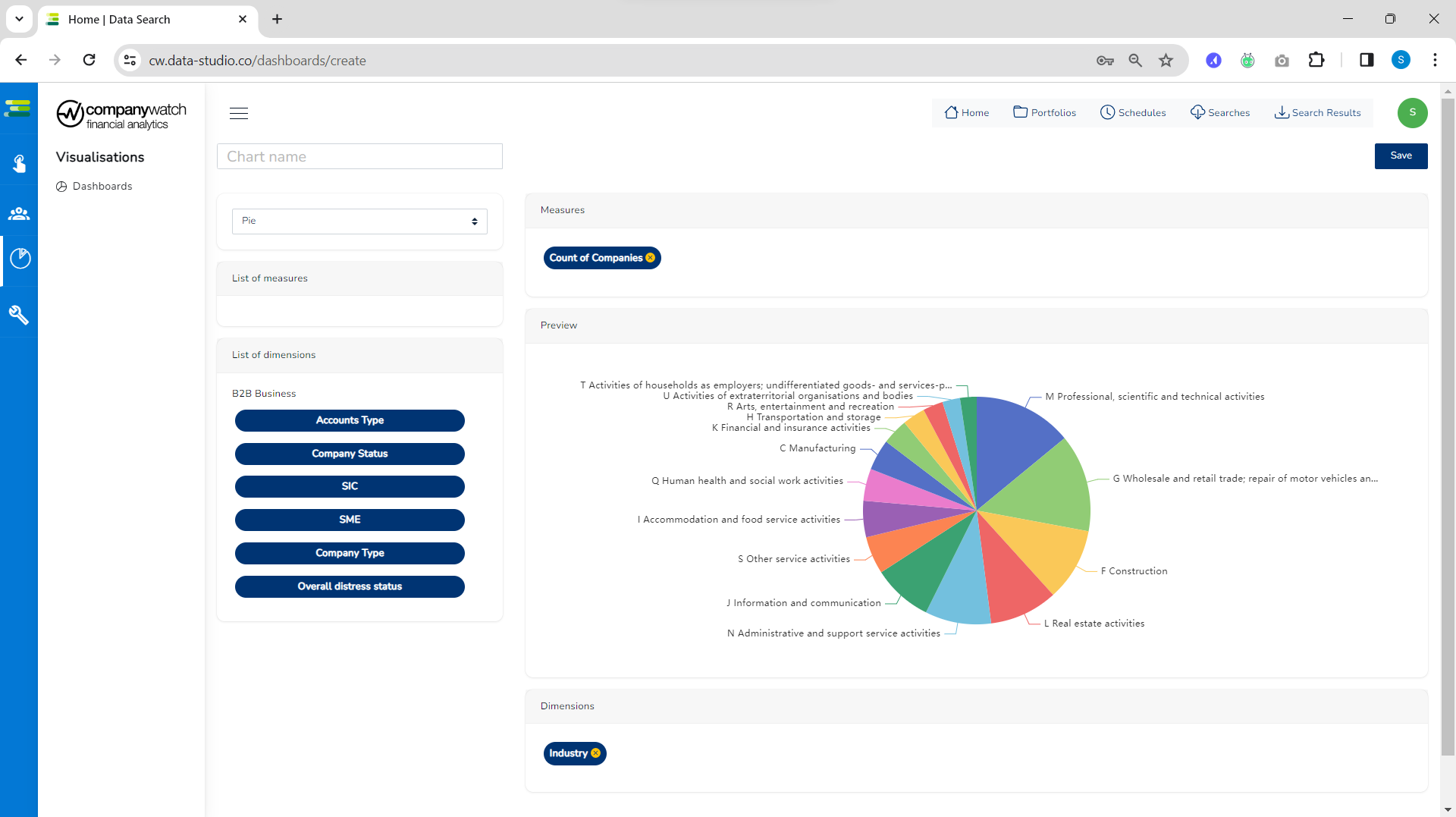Click the people group sidebar icon
This screenshot has height=817, width=1456.
click(x=19, y=213)
